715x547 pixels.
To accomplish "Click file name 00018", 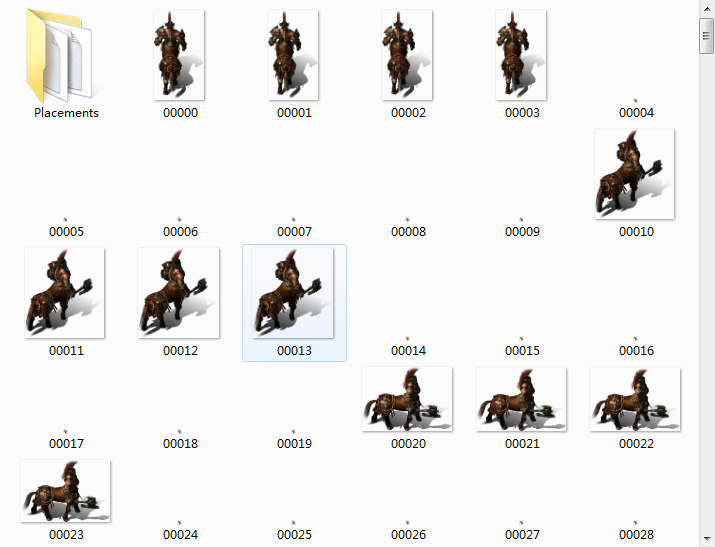I will pos(181,444).
